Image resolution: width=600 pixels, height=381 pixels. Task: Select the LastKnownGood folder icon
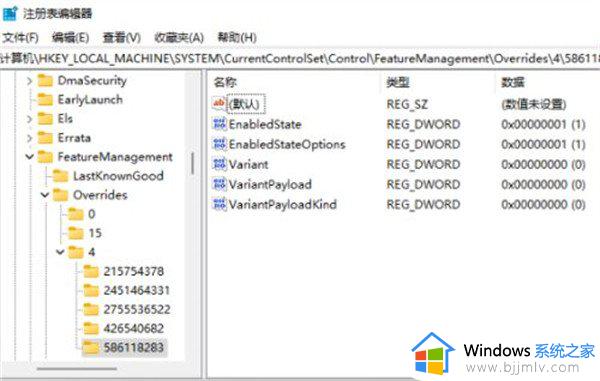(x=60, y=176)
